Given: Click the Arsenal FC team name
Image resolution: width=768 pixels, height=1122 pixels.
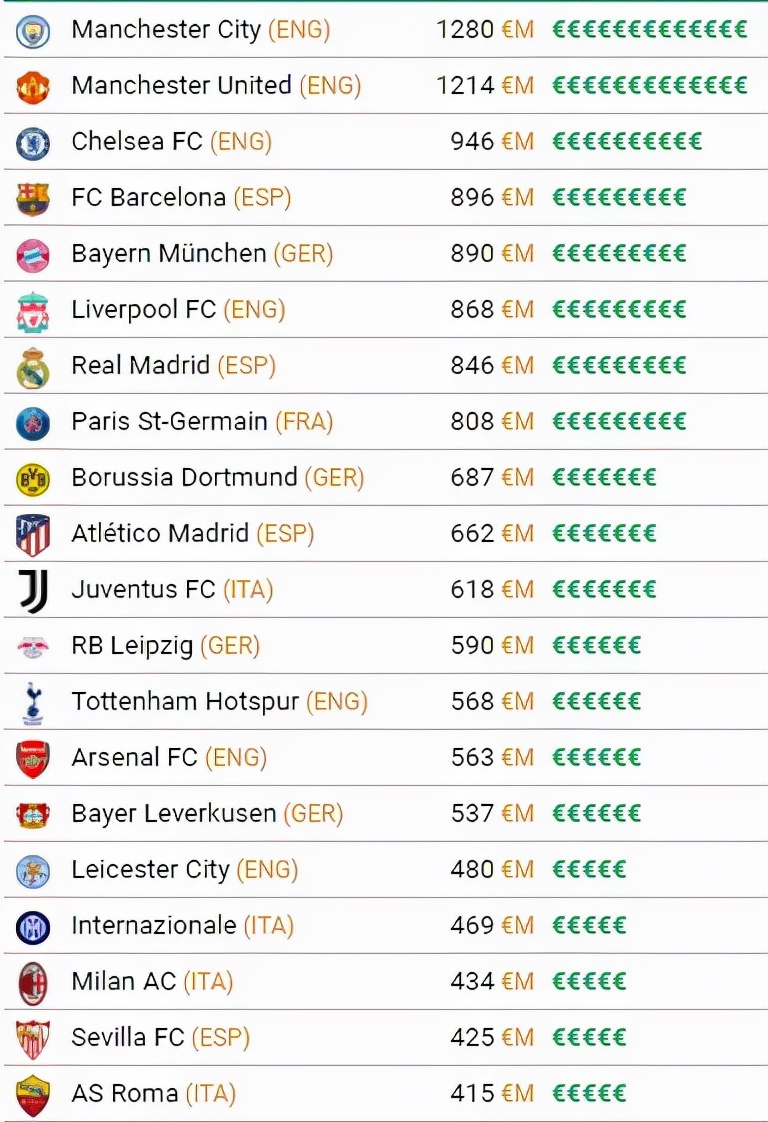Looking at the screenshot, I should tap(134, 758).
